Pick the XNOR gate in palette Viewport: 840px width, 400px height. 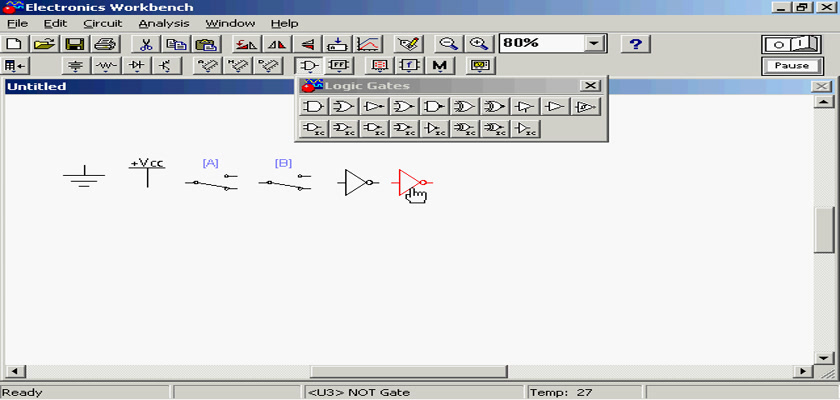click(494, 107)
